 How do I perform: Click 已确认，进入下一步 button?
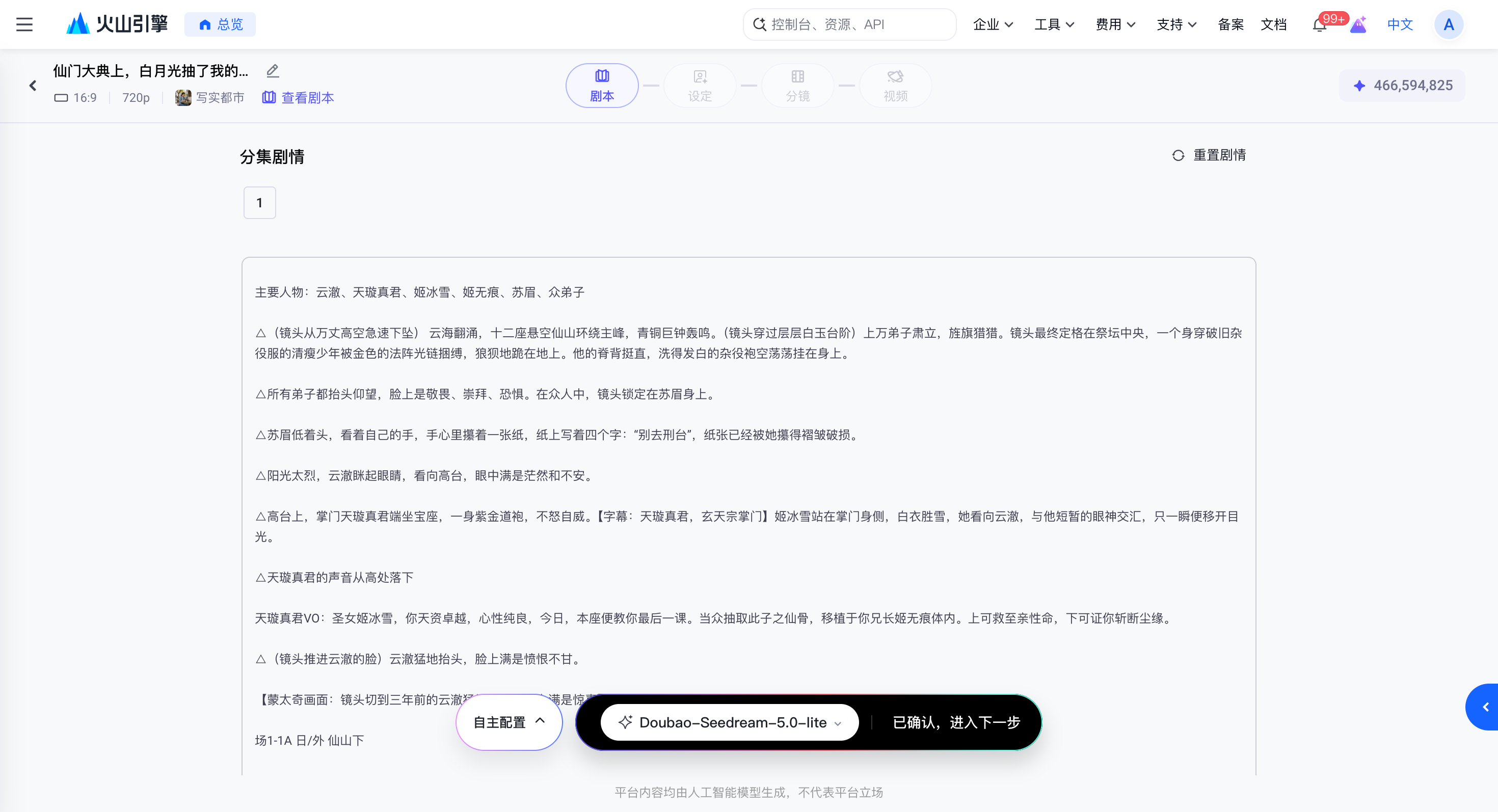coord(956,722)
